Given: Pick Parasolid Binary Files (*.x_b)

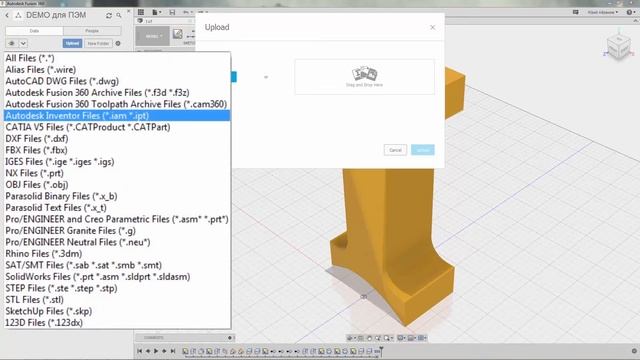Looking at the screenshot, I should coord(117,196).
